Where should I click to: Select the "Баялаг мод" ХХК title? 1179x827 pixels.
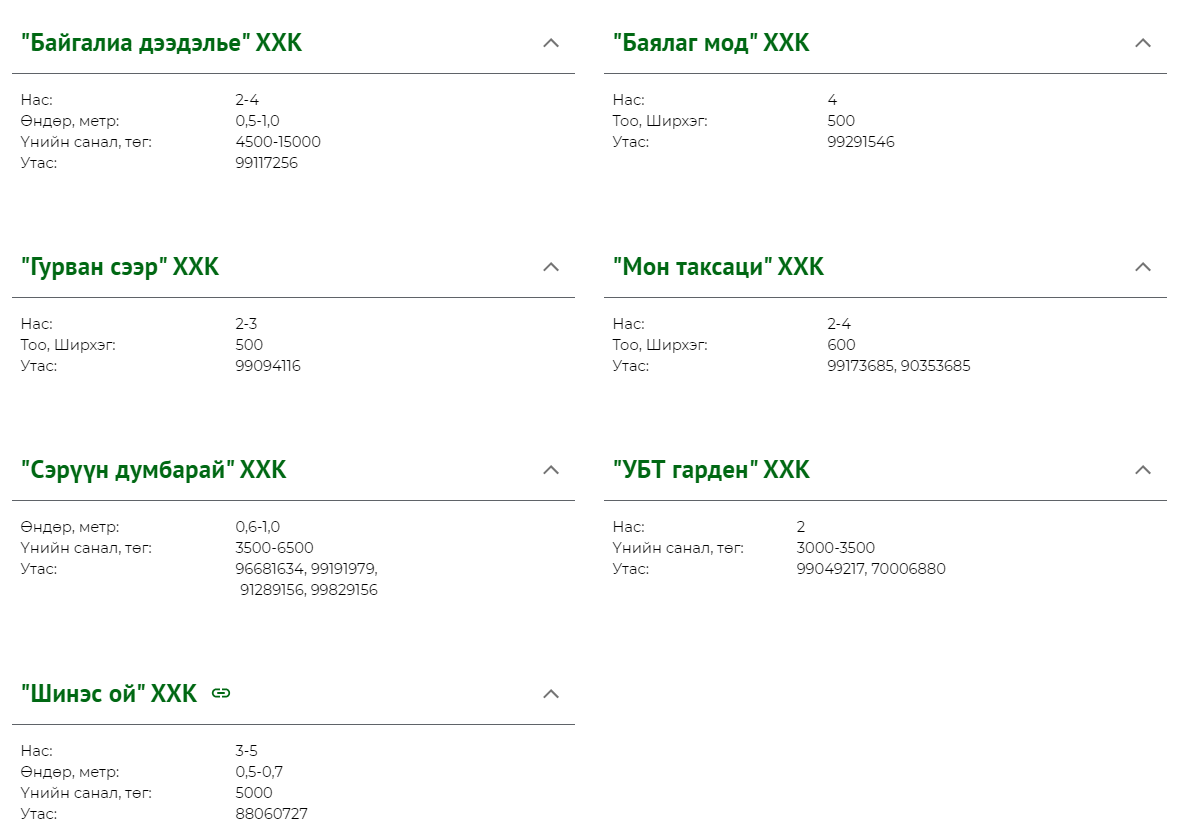(711, 43)
